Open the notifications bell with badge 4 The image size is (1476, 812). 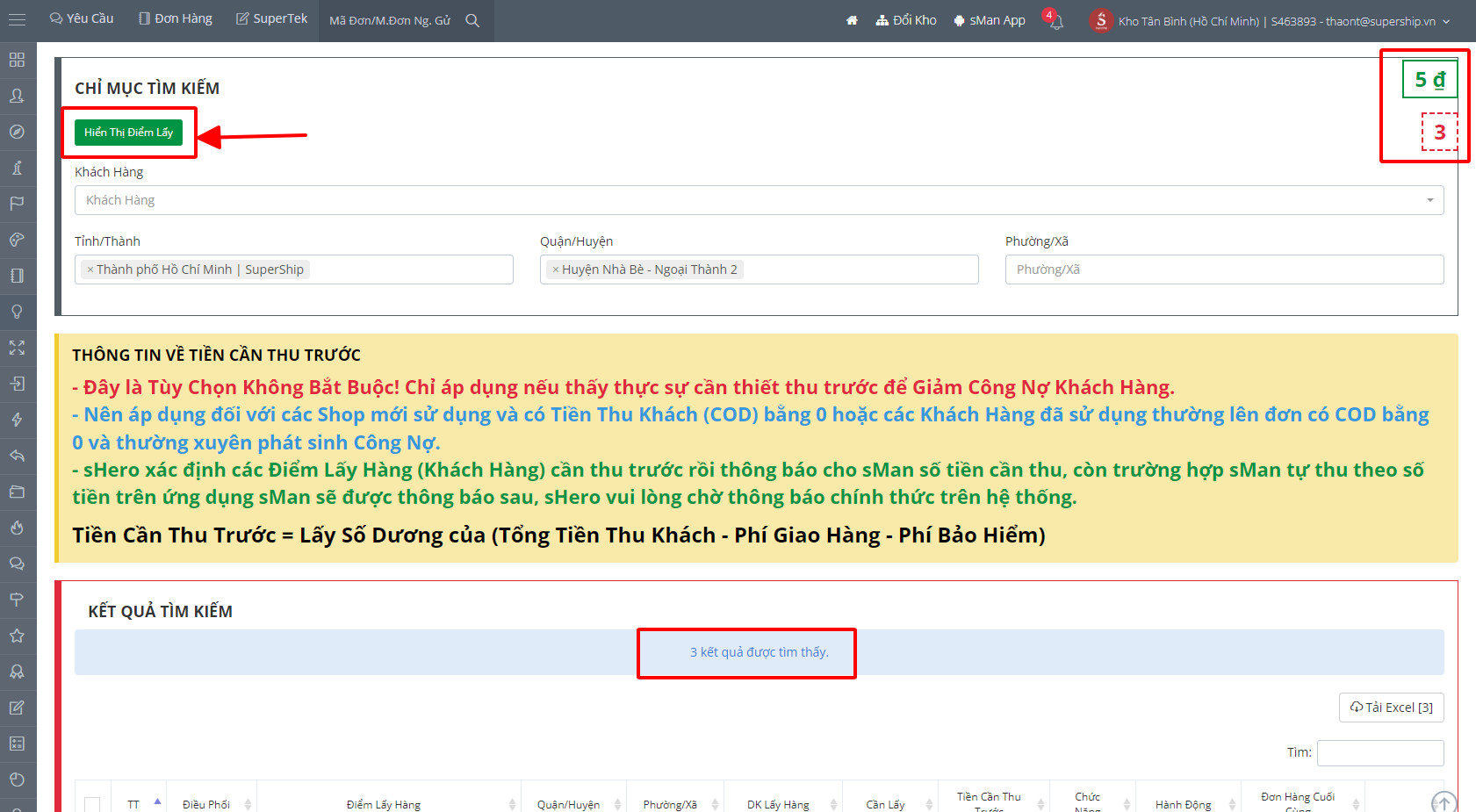[1055, 20]
